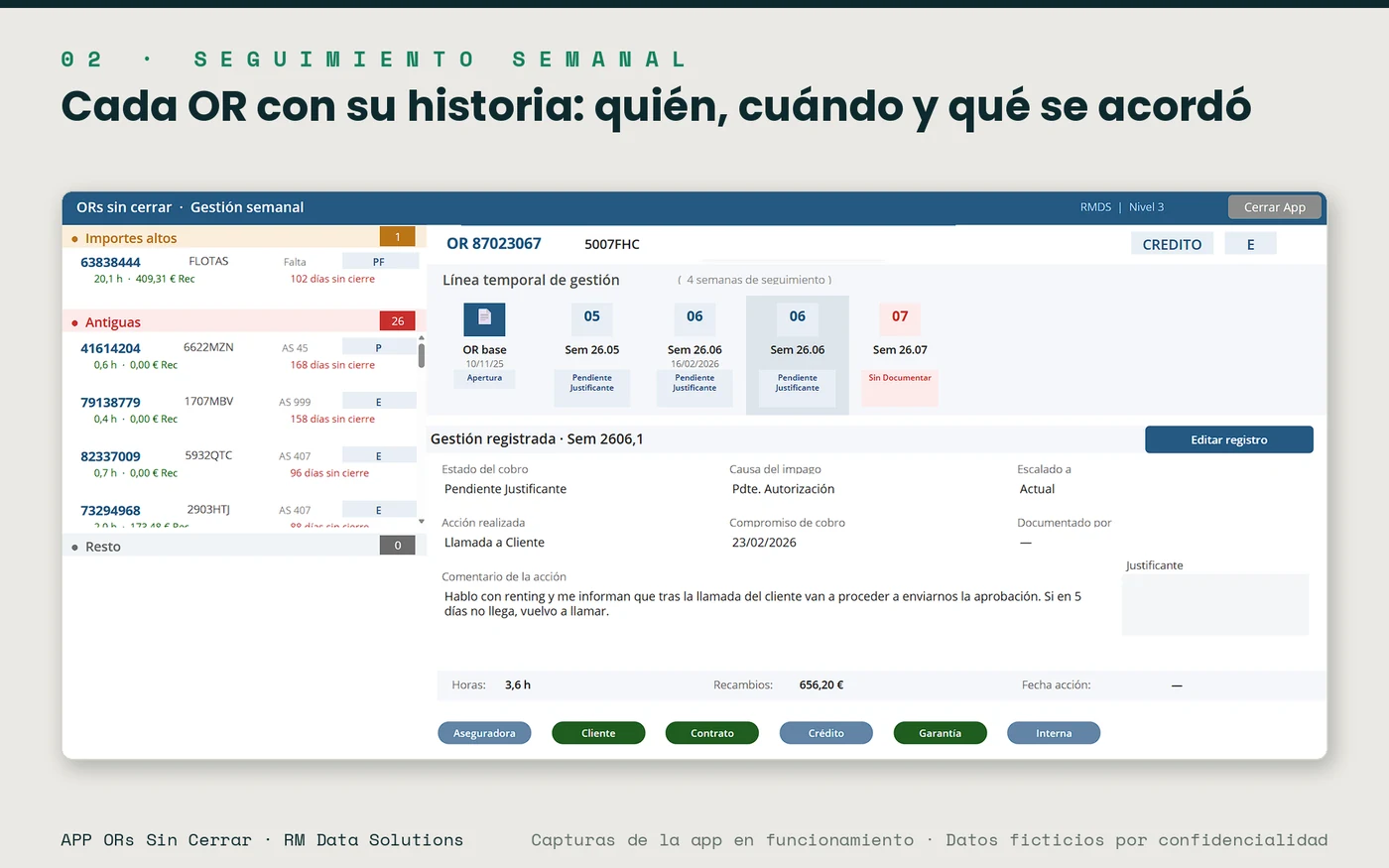Toggle the Cliente filter pill
Viewport: 1389px width, 868px height.
598,733
